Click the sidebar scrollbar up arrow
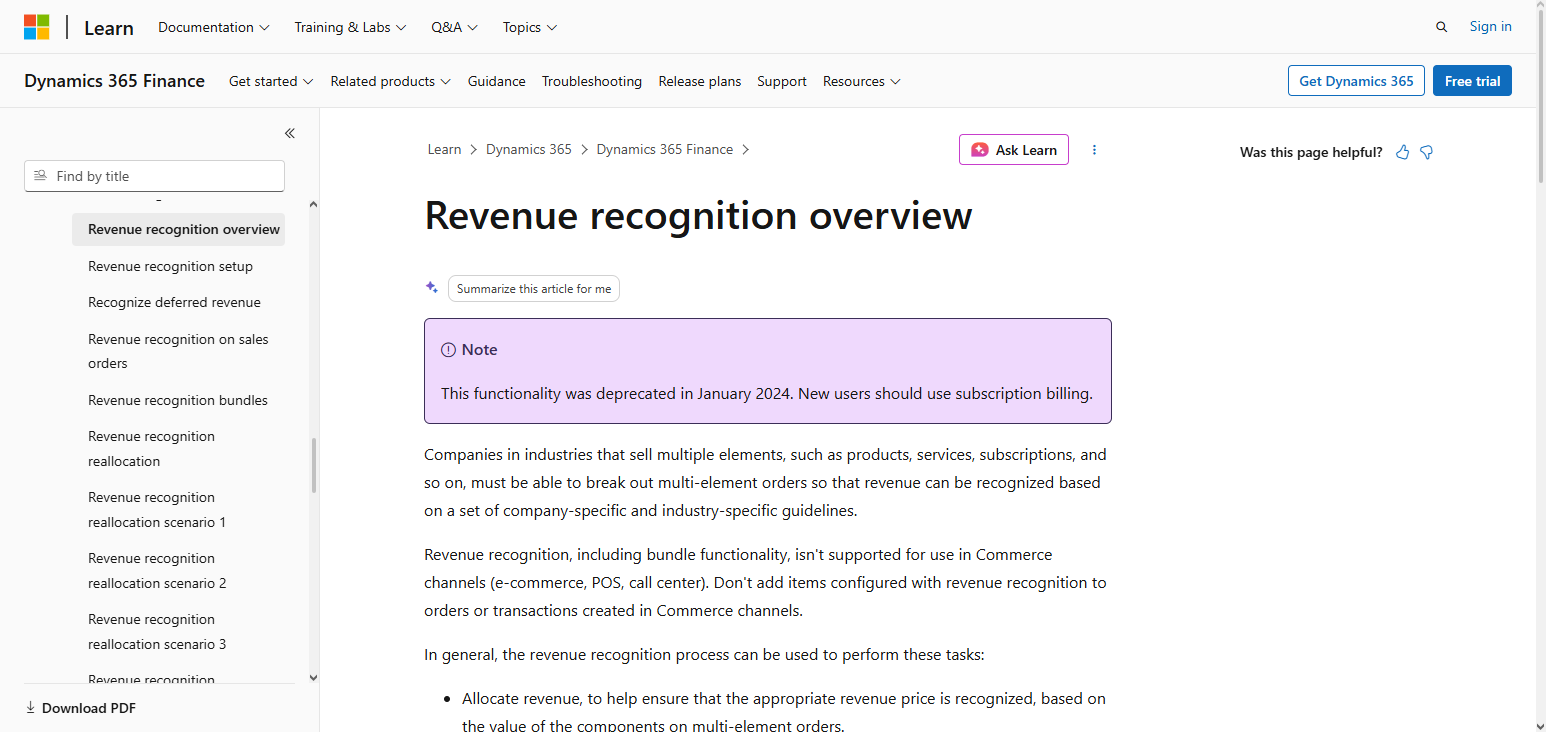 313,205
